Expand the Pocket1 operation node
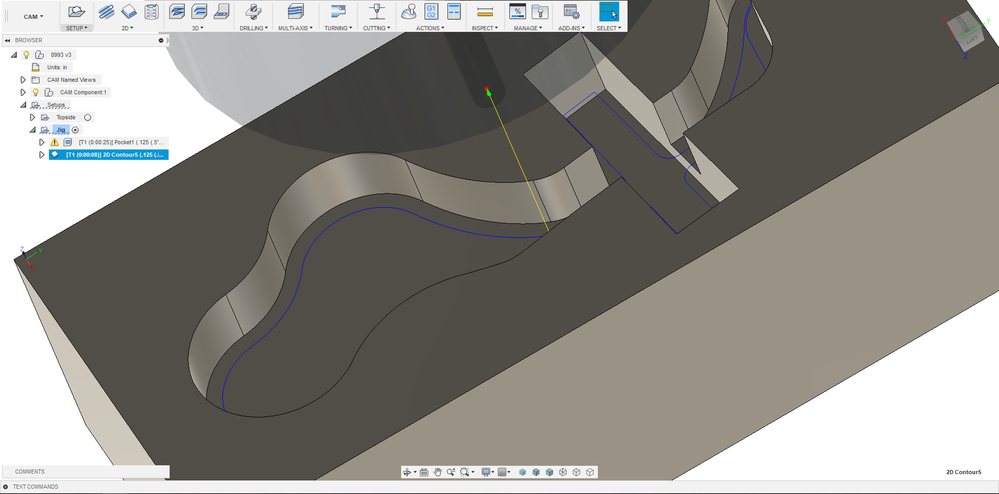Screen dimensions: 999x494 pyautogui.click(x=41, y=142)
